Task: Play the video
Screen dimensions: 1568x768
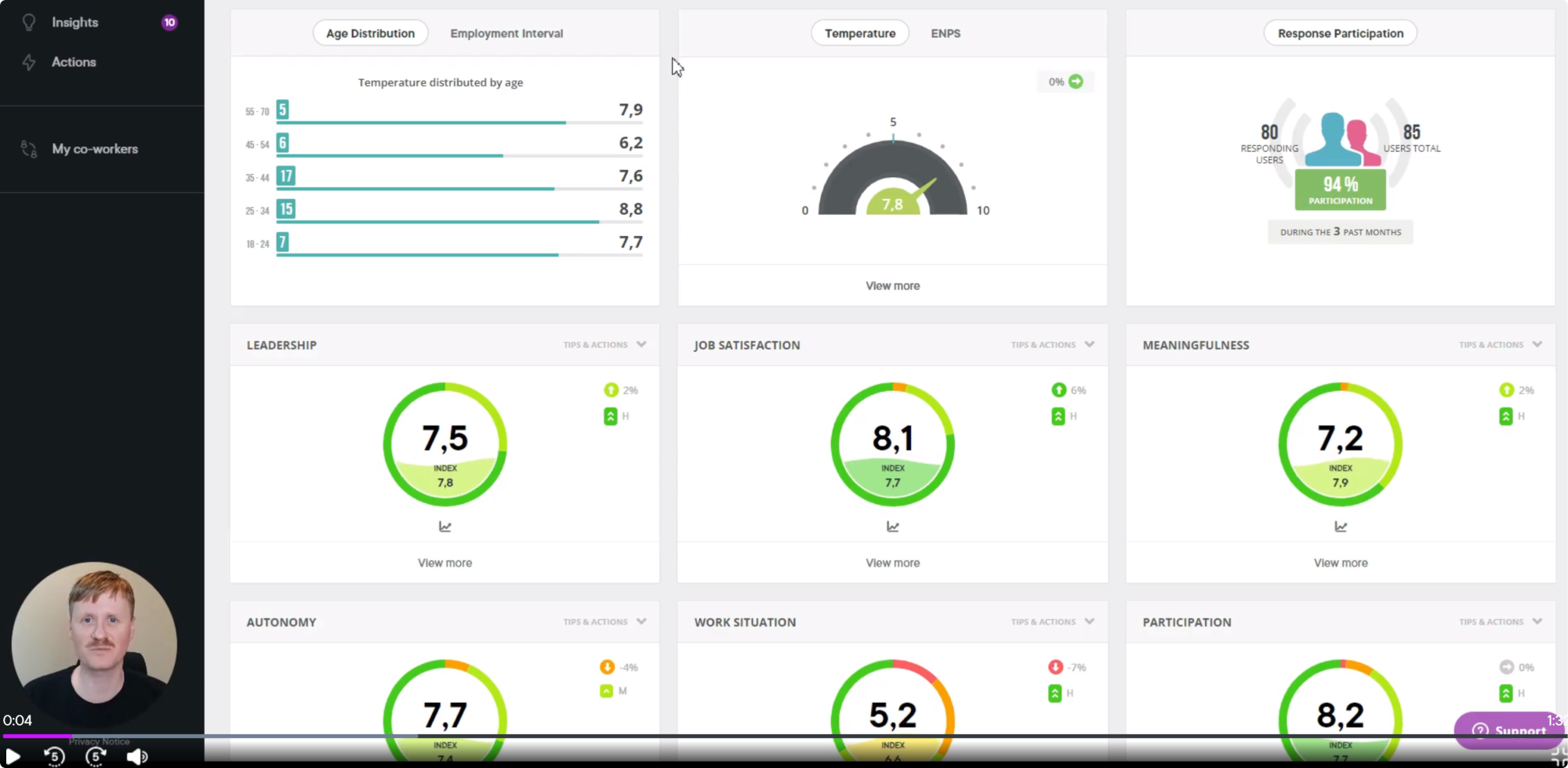Action: [13, 755]
